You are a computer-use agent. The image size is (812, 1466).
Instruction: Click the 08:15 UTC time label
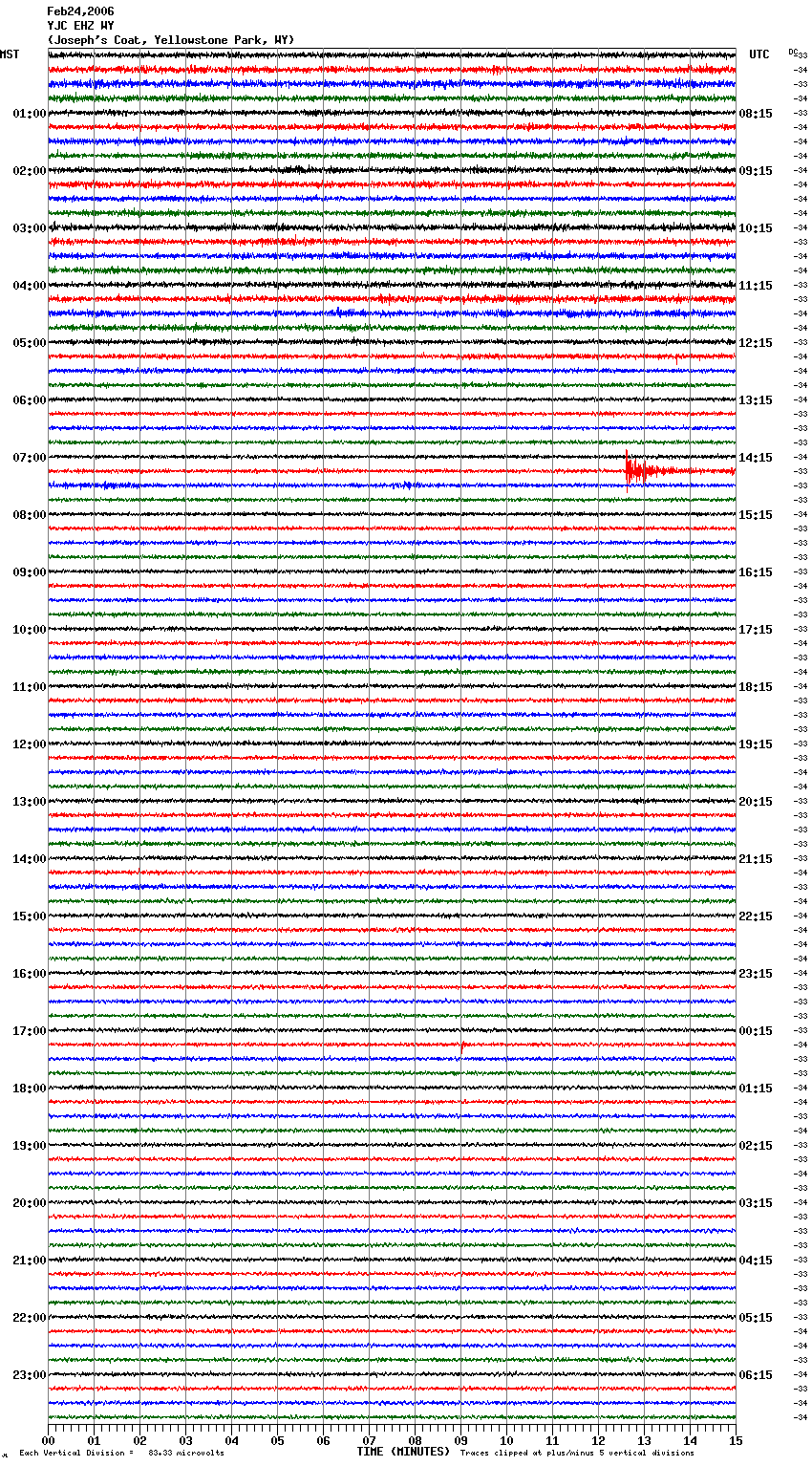756,114
